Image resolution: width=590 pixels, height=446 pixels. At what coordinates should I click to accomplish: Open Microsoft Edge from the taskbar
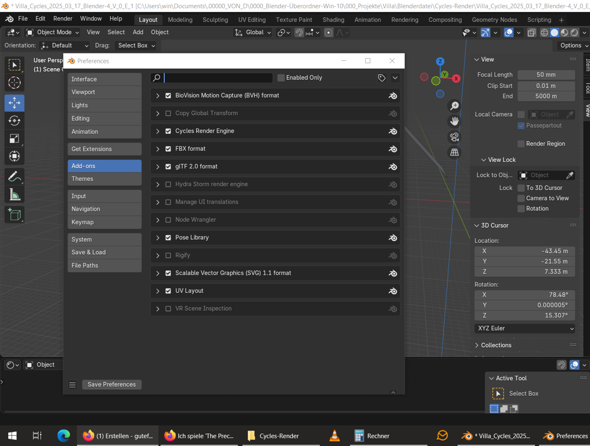[x=64, y=436]
